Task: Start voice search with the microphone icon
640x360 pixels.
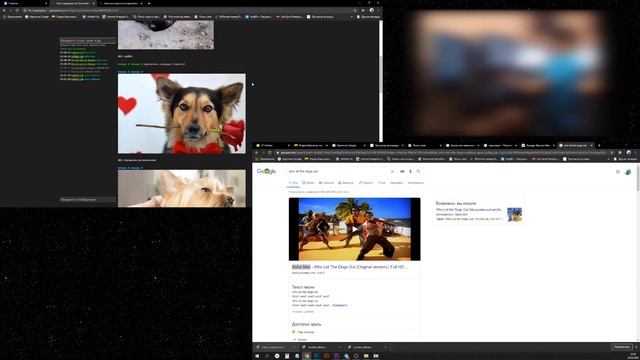Action: pyautogui.click(x=410, y=171)
